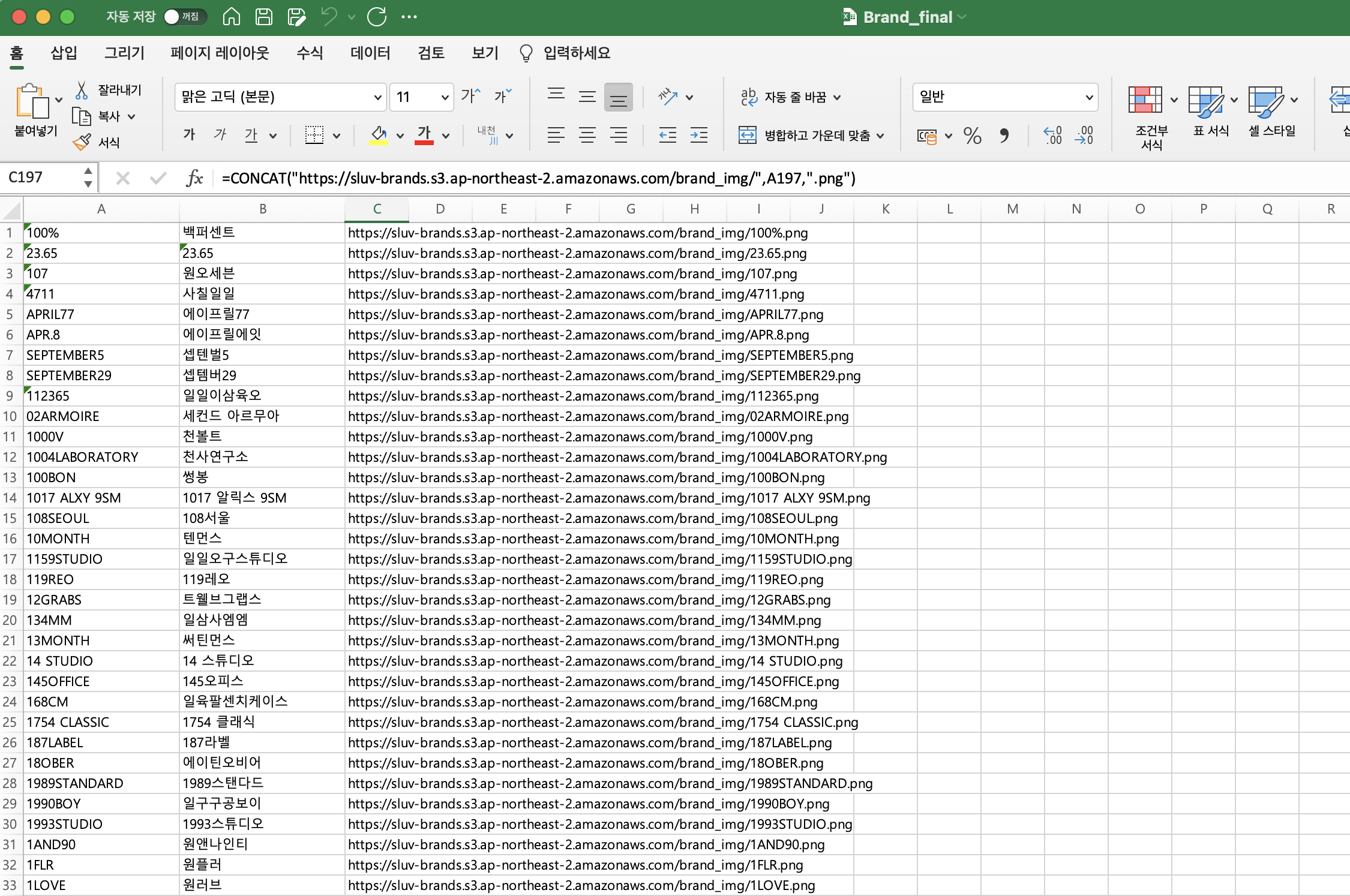Viewport: 1350px width, 896px height.
Task: Toggle the AutoSave (자동 저장) switch
Action: pyautogui.click(x=184, y=17)
